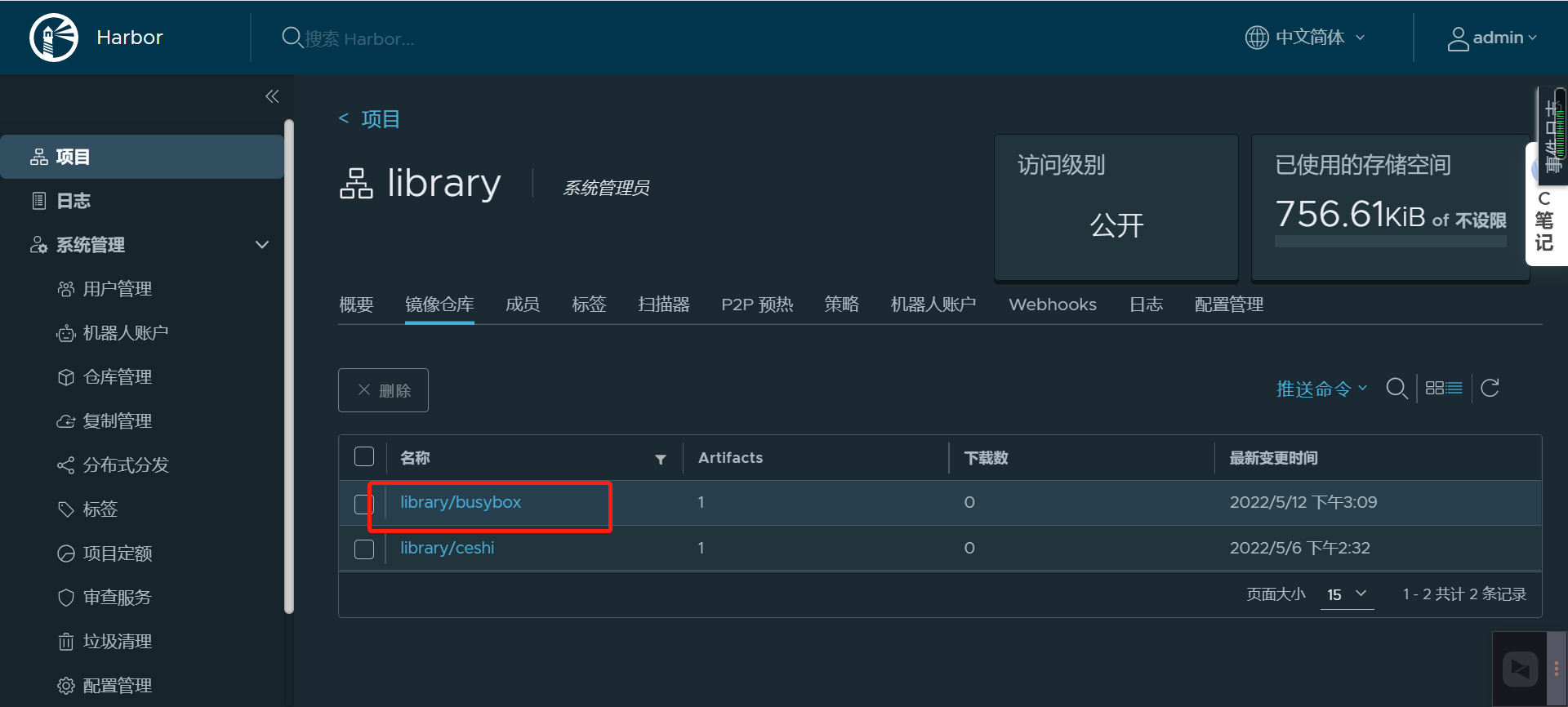The height and width of the screenshot is (707, 1568).
Task: Click the repository search magnifier icon
Action: click(1396, 389)
